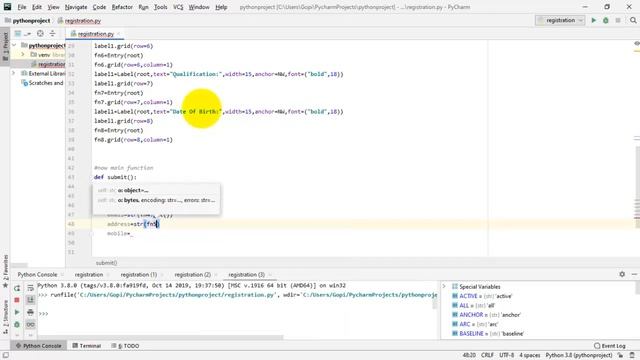Click the collapse-all icon in Project panel
Screen dimensions: 640x360
tap(52, 33)
